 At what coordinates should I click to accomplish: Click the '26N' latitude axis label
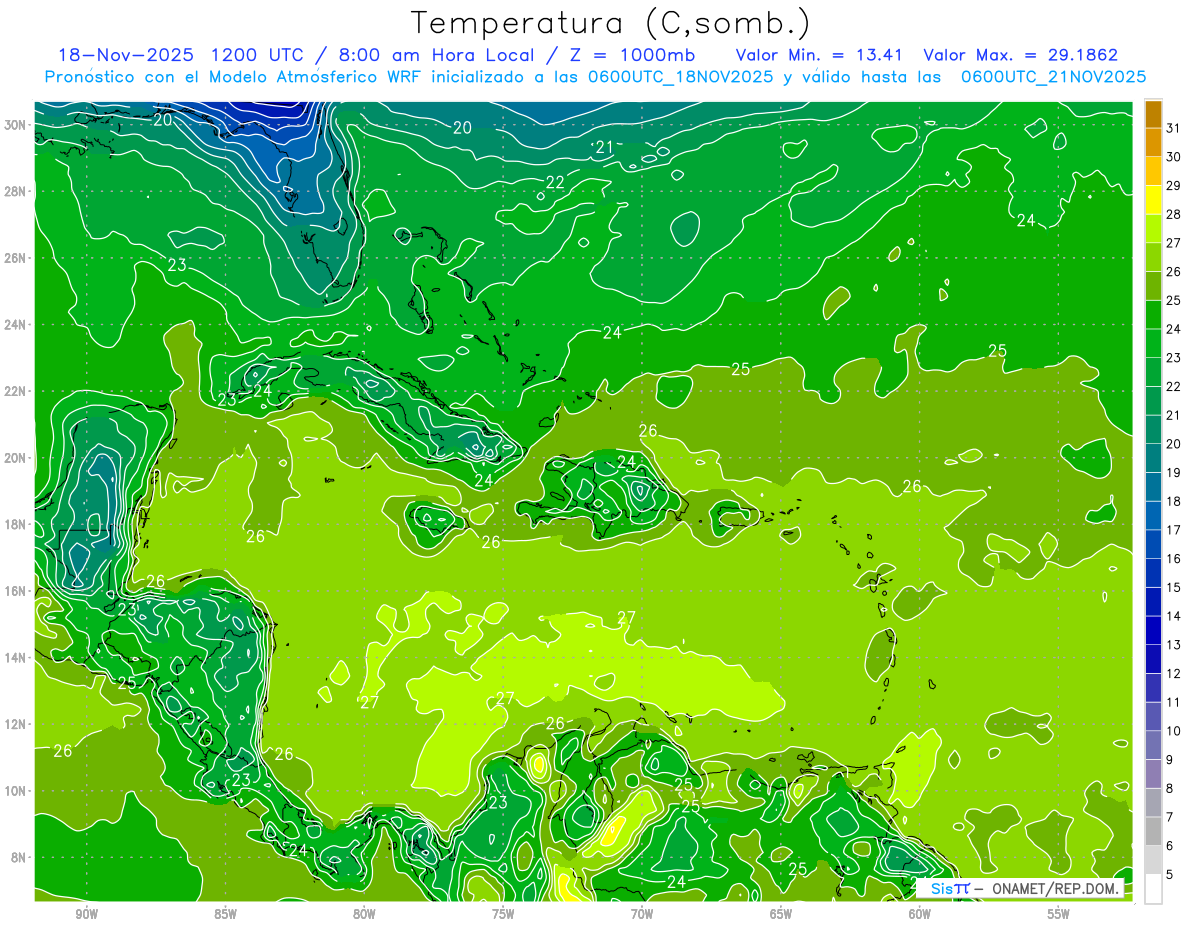point(15,258)
